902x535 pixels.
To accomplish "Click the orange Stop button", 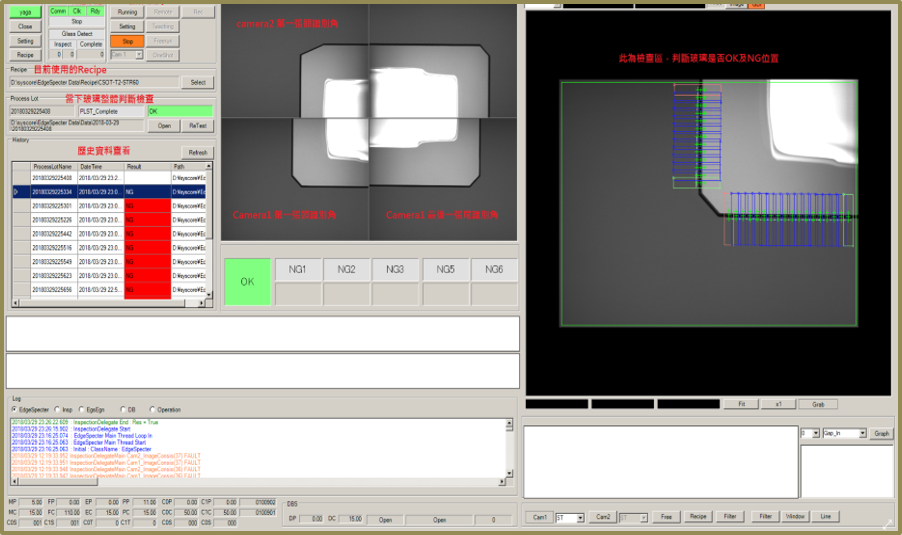I will (x=127, y=41).
